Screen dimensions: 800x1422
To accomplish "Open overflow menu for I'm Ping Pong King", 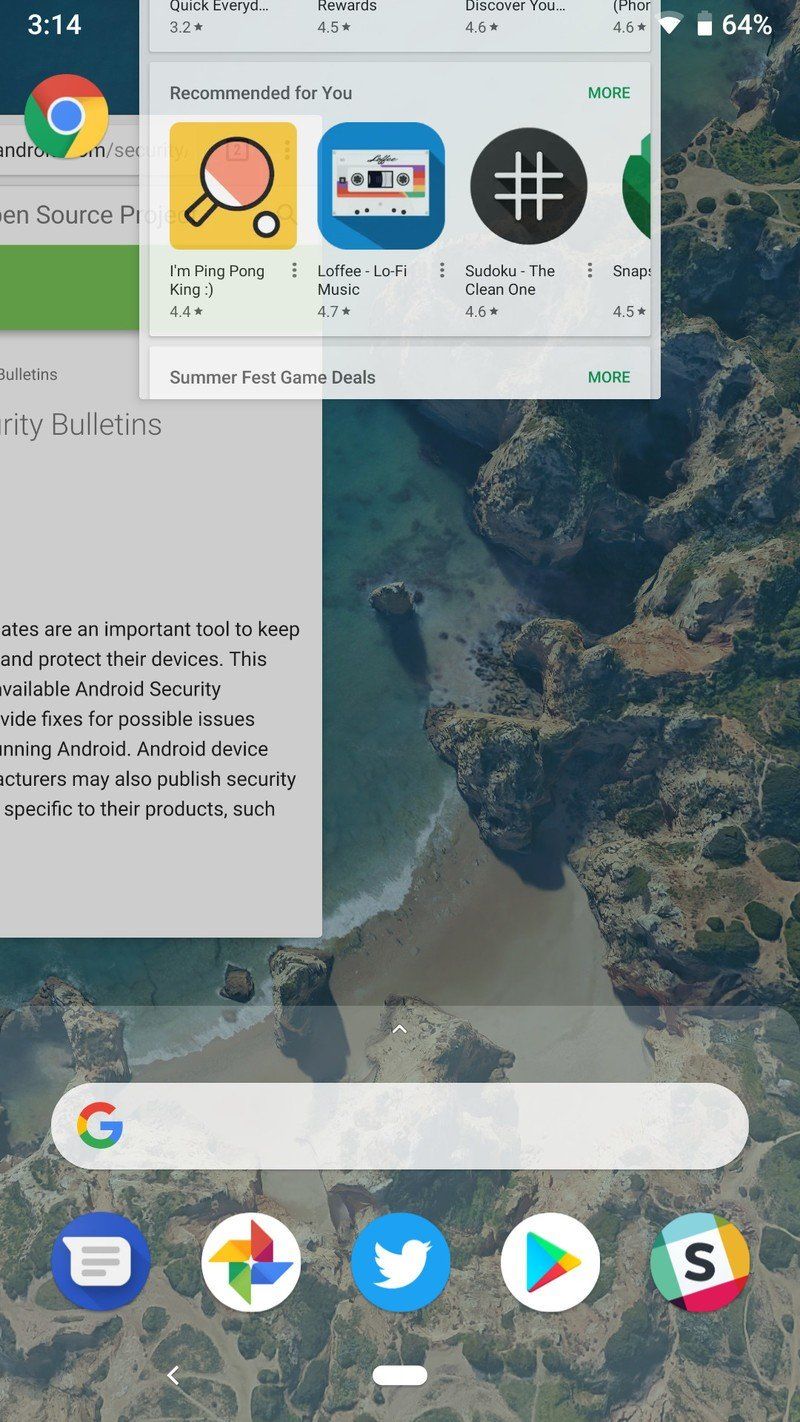I will [294, 271].
